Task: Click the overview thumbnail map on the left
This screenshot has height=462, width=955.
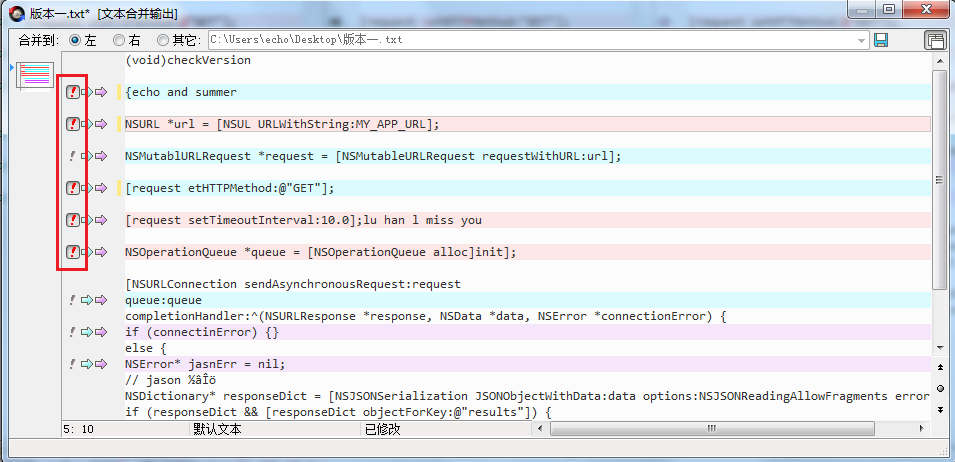Action: point(34,75)
